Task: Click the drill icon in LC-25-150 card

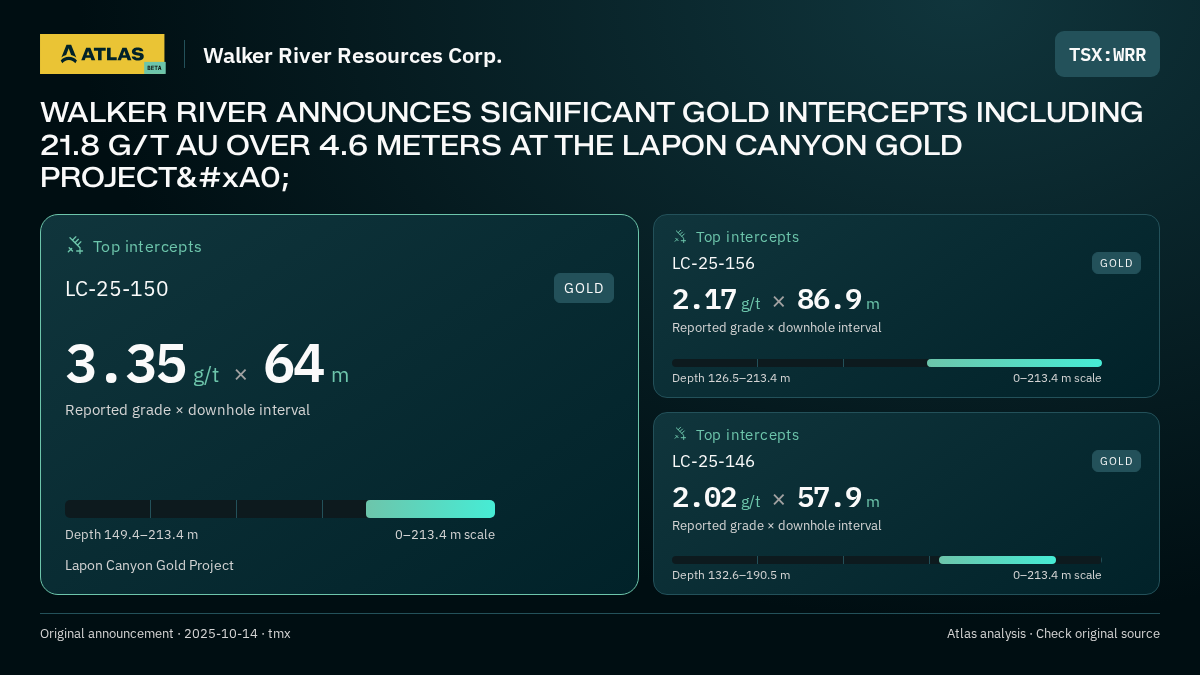Action: click(x=75, y=245)
